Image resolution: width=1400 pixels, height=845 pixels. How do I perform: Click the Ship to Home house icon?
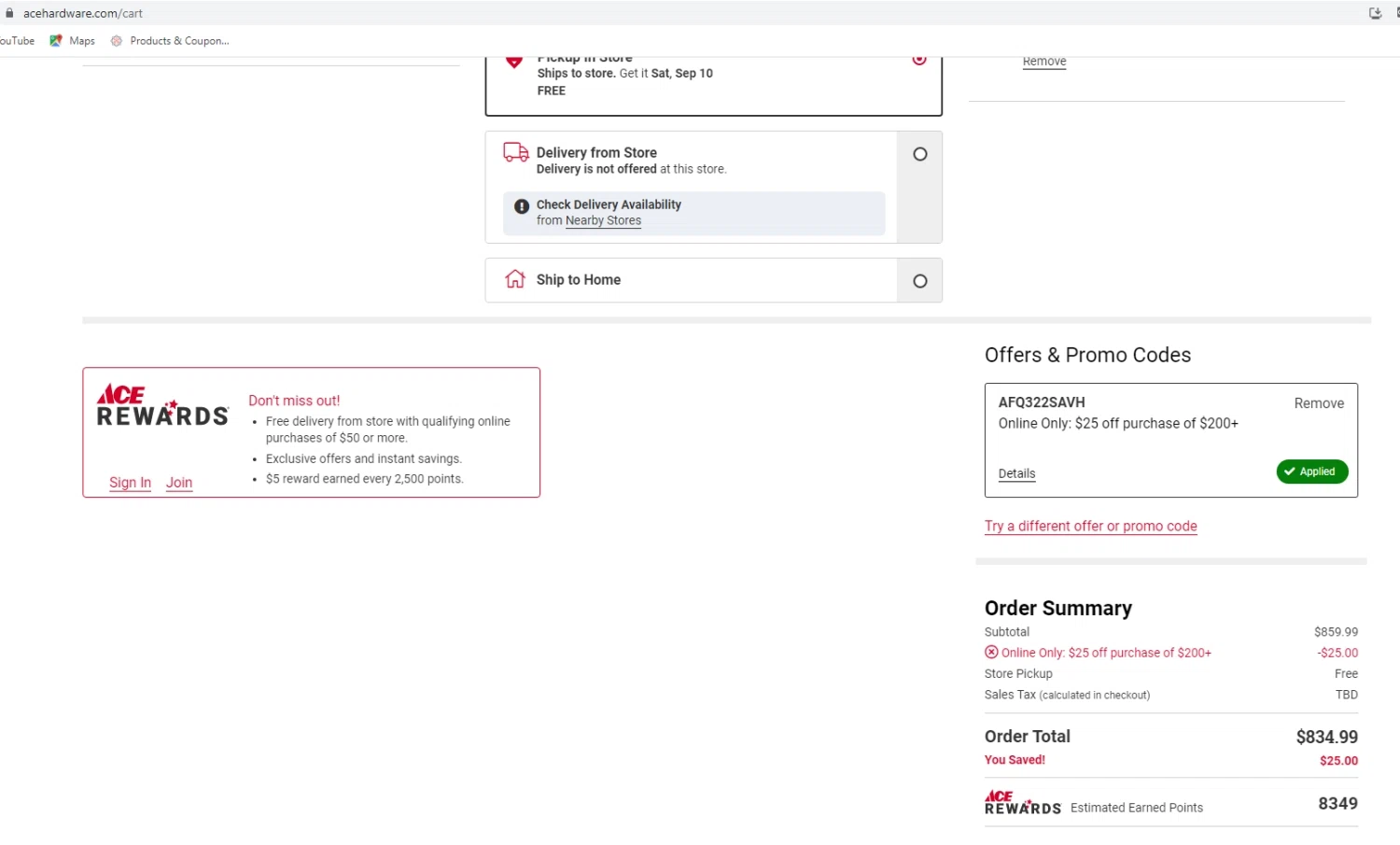515,279
